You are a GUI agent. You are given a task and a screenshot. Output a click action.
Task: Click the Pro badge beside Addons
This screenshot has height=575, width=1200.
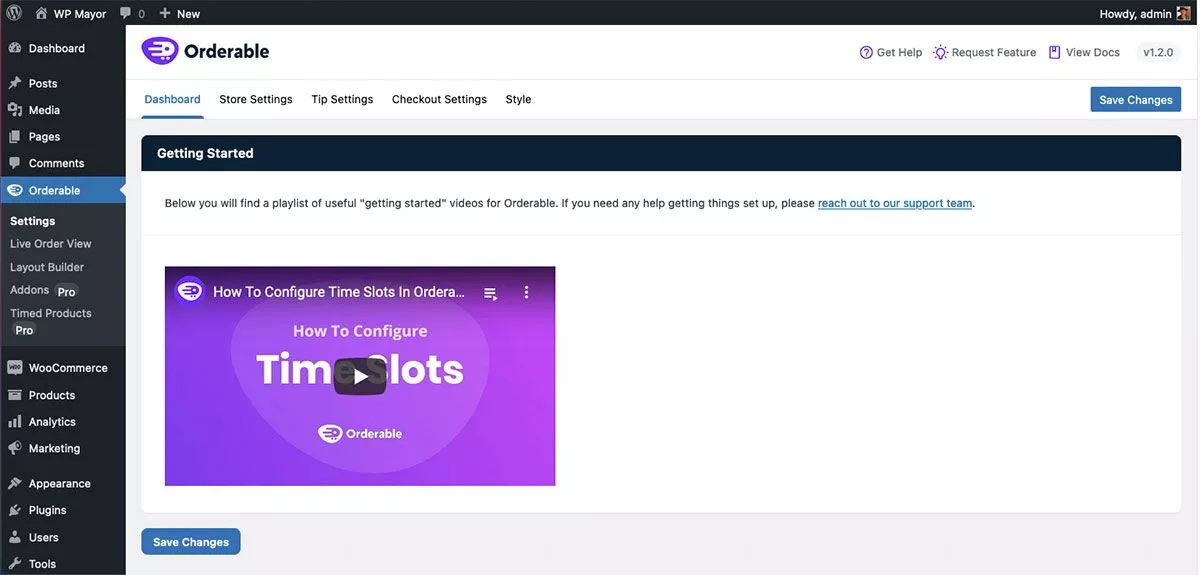[x=66, y=292]
